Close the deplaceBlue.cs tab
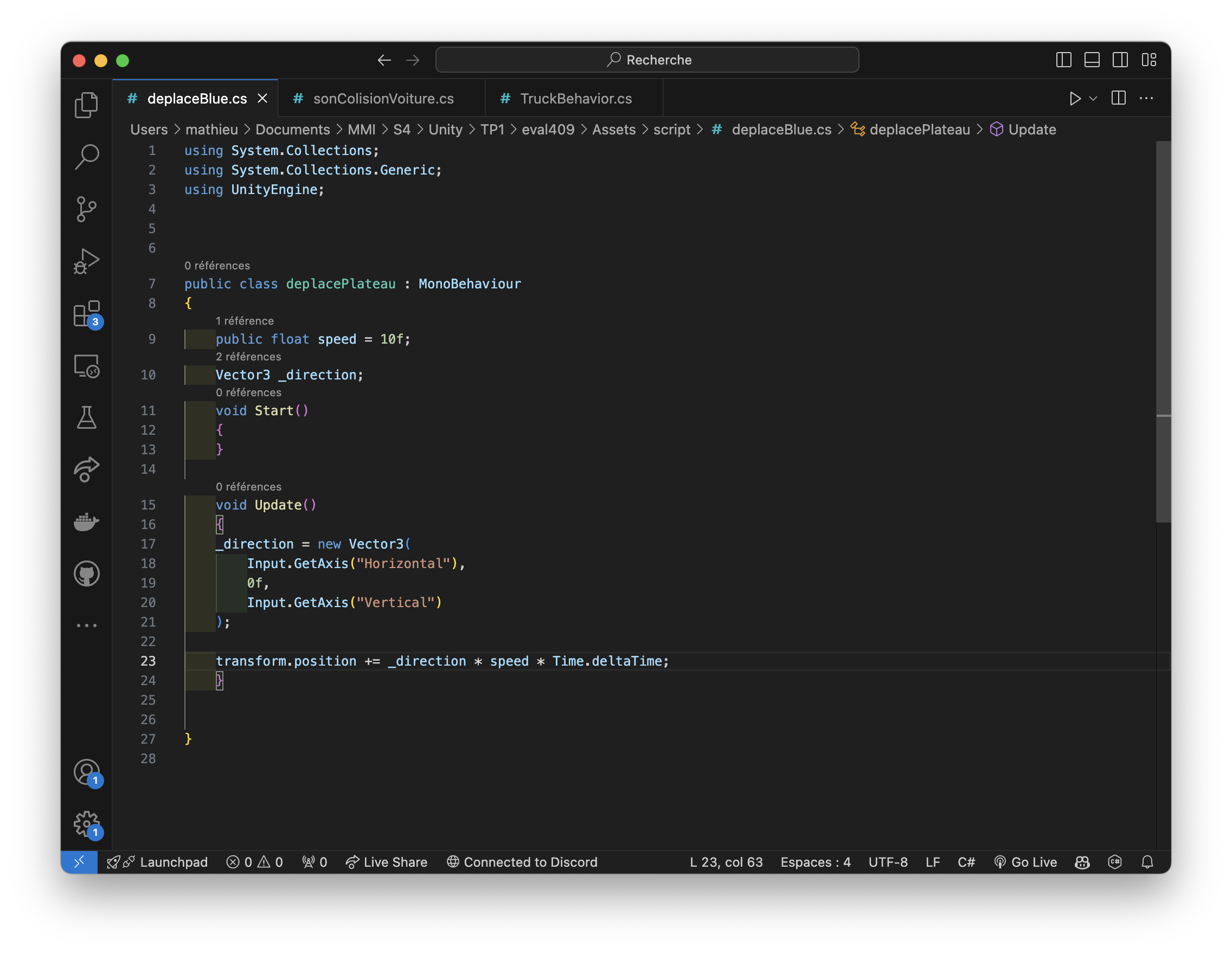 click(x=262, y=99)
